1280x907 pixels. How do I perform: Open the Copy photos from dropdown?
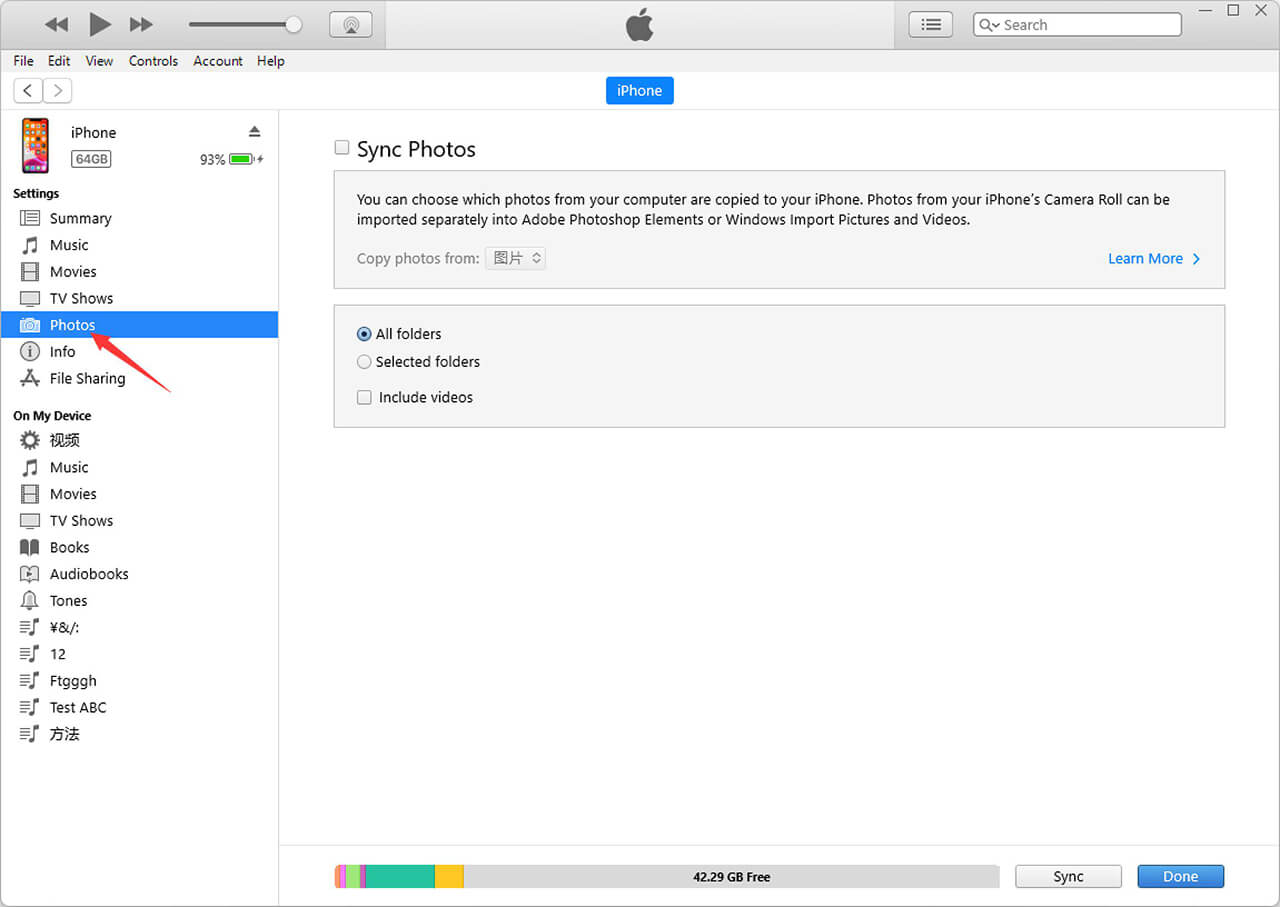coord(515,258)
